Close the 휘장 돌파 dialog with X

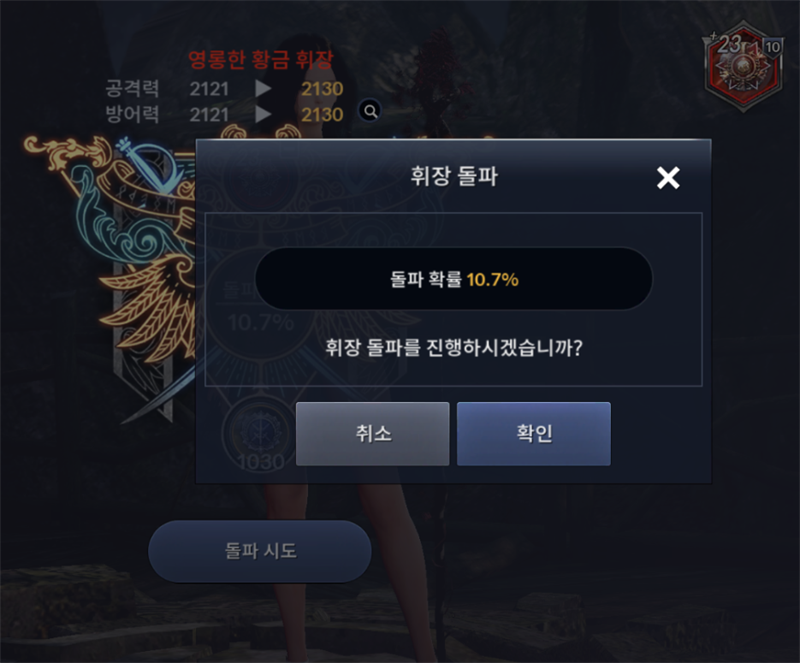tap(668, 178)
